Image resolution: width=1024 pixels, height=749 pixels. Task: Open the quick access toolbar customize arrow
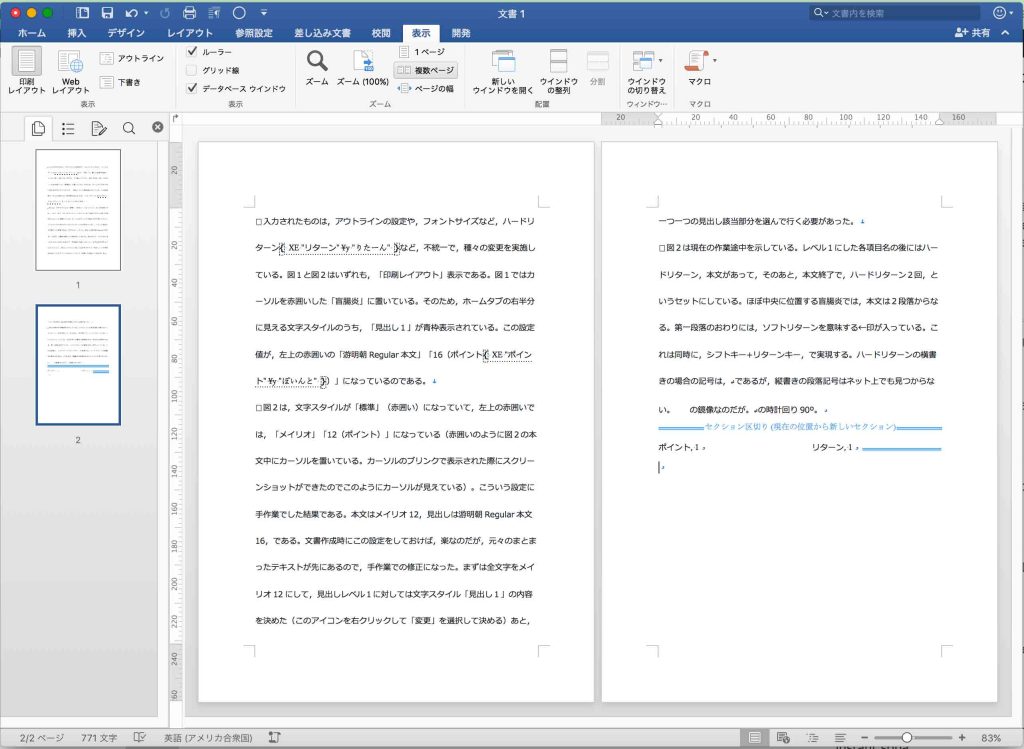[x=264, y=12]
